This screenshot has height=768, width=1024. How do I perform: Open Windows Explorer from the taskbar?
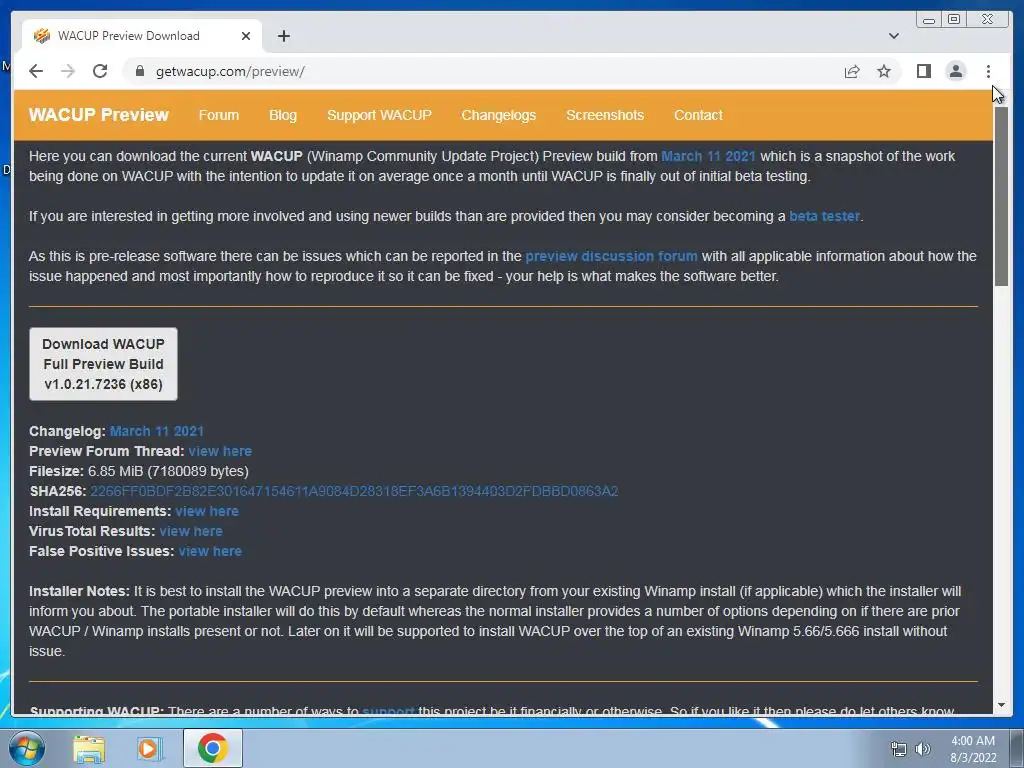[x=89, y=748]
